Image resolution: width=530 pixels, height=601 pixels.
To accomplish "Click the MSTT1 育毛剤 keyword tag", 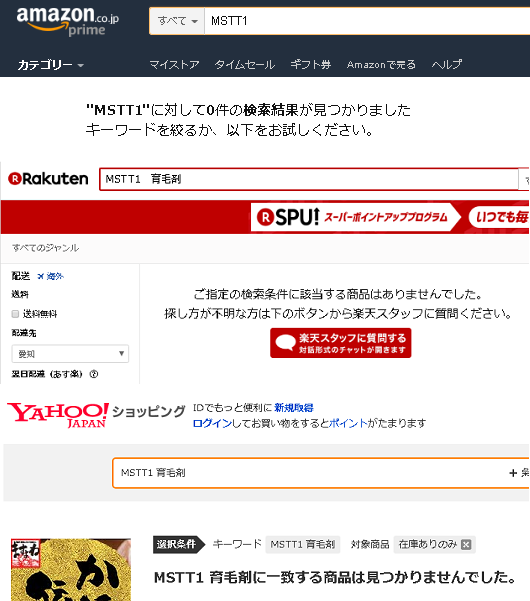I will pos(303,544).
